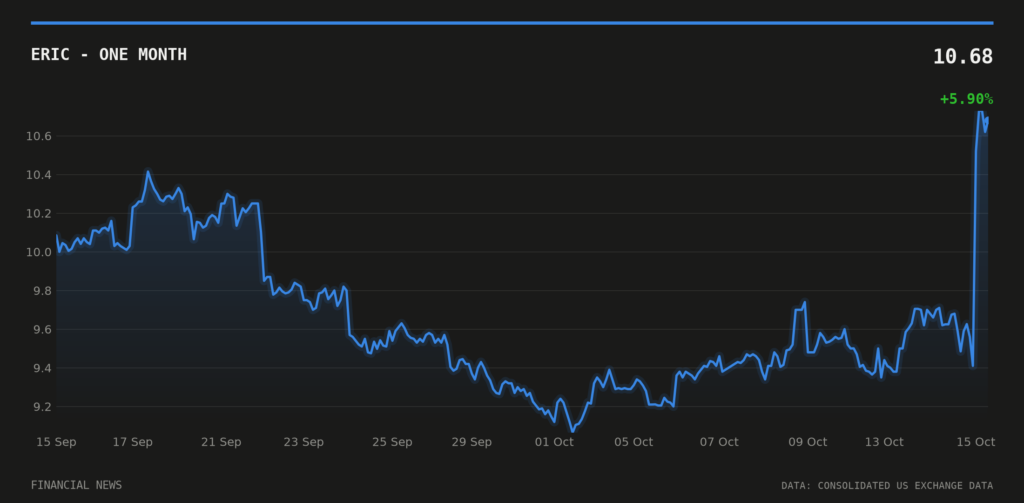This screenshot has height=503, width=1024.
Task: Click the FINANCIAL NEWS footer text
Action: click(76, 485)
